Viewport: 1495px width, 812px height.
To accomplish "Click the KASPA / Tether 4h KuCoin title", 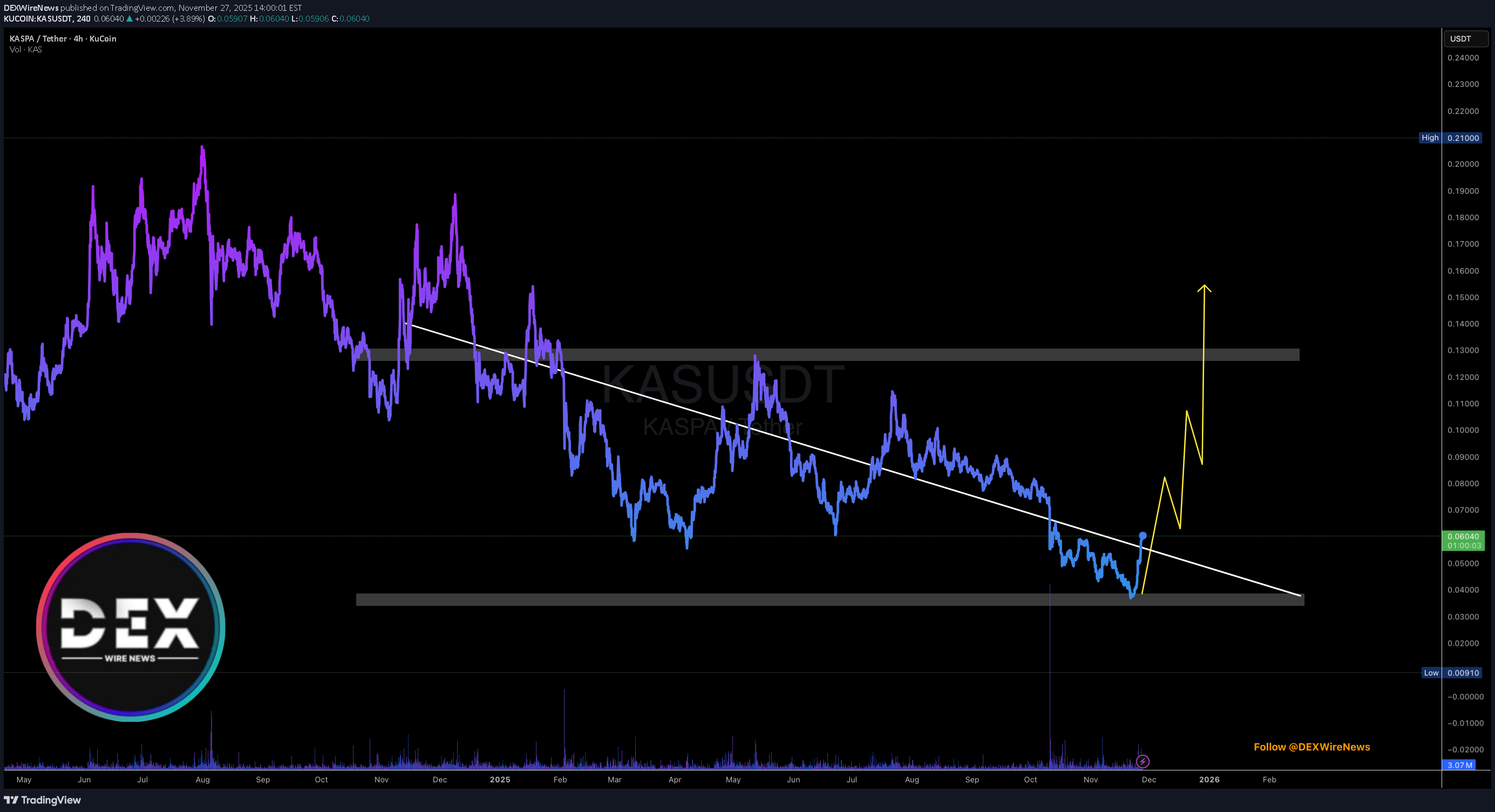I will (x=63, y=38).
